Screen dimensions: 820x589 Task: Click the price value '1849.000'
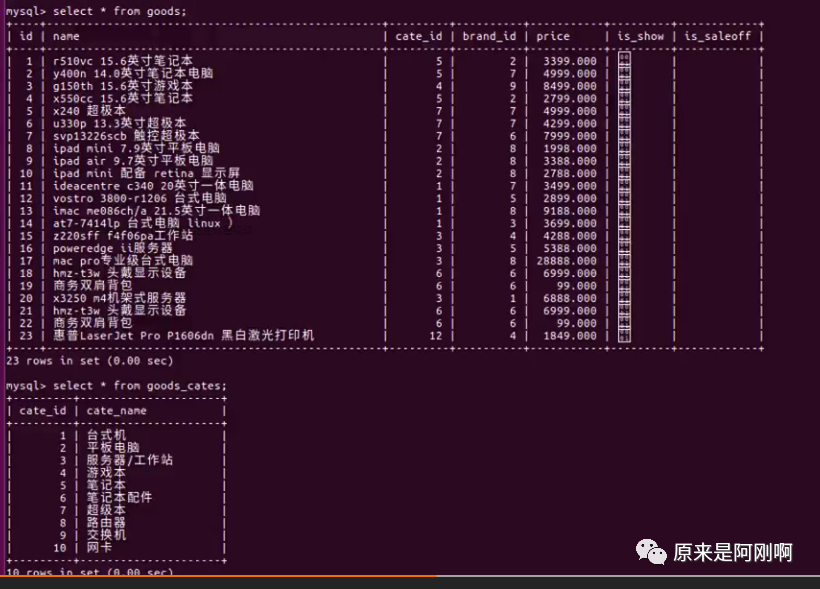click(x=570, y=336)
